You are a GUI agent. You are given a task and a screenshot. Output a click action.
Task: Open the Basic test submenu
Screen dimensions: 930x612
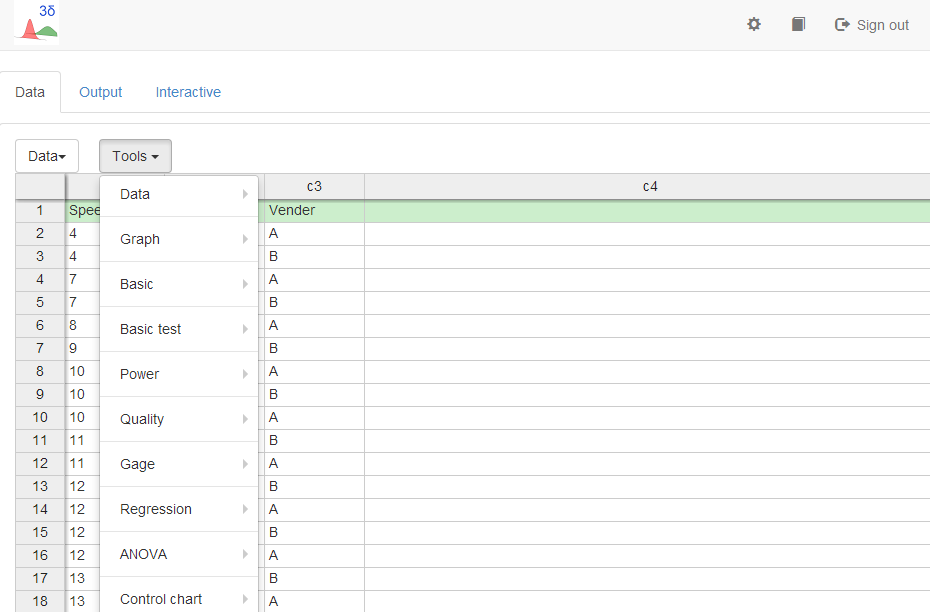179,329
